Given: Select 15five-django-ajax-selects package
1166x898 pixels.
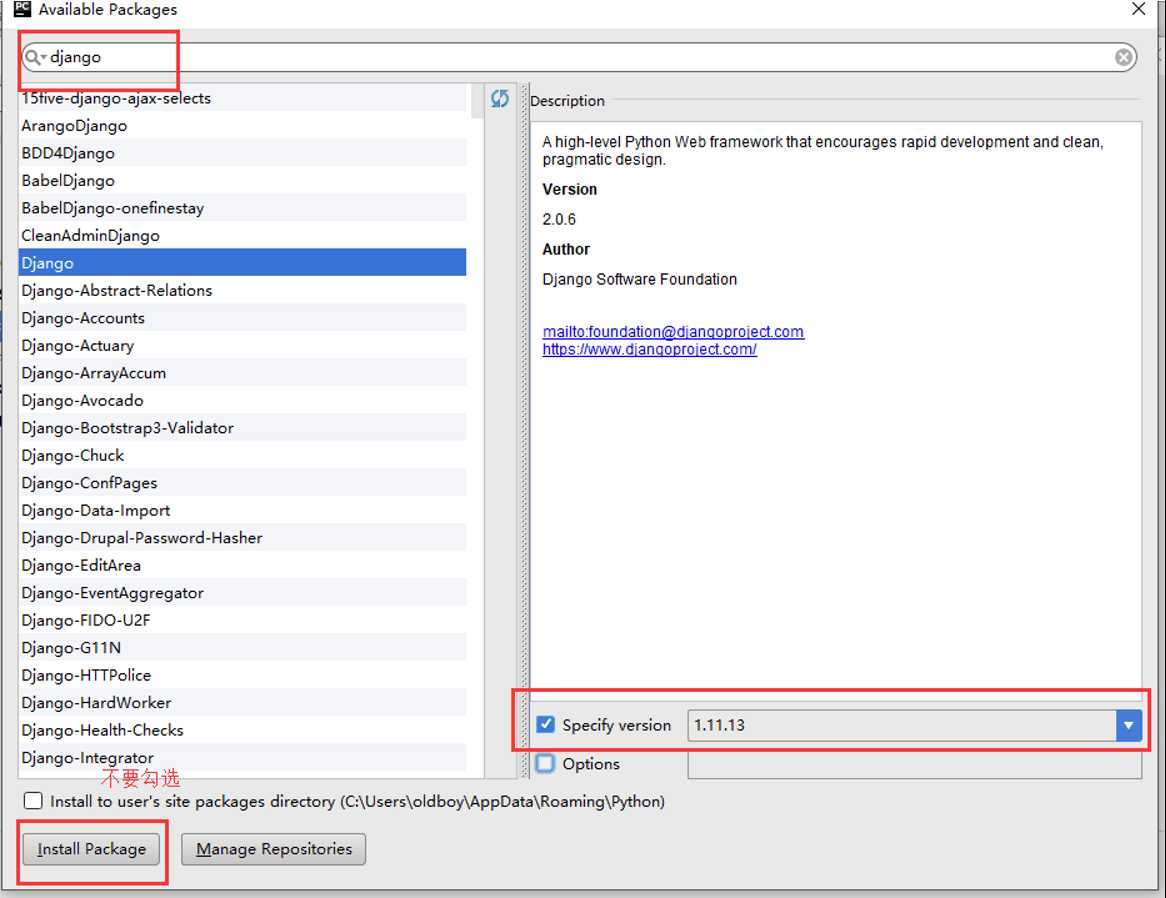Looking at the screenshot, I should pyautogui.click(x=242, y=98).
